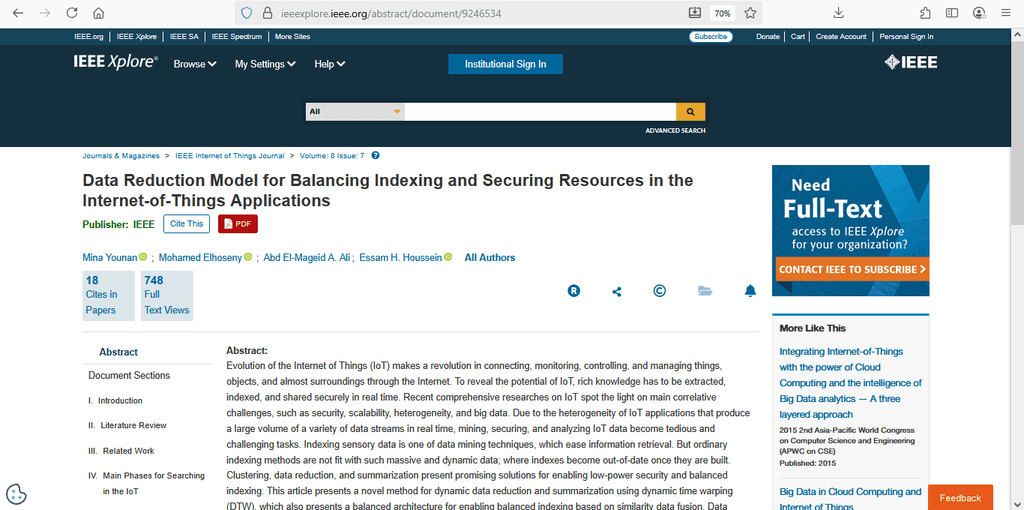
Task: Click the IEEE logo in the header
Action: pos(910,63)
